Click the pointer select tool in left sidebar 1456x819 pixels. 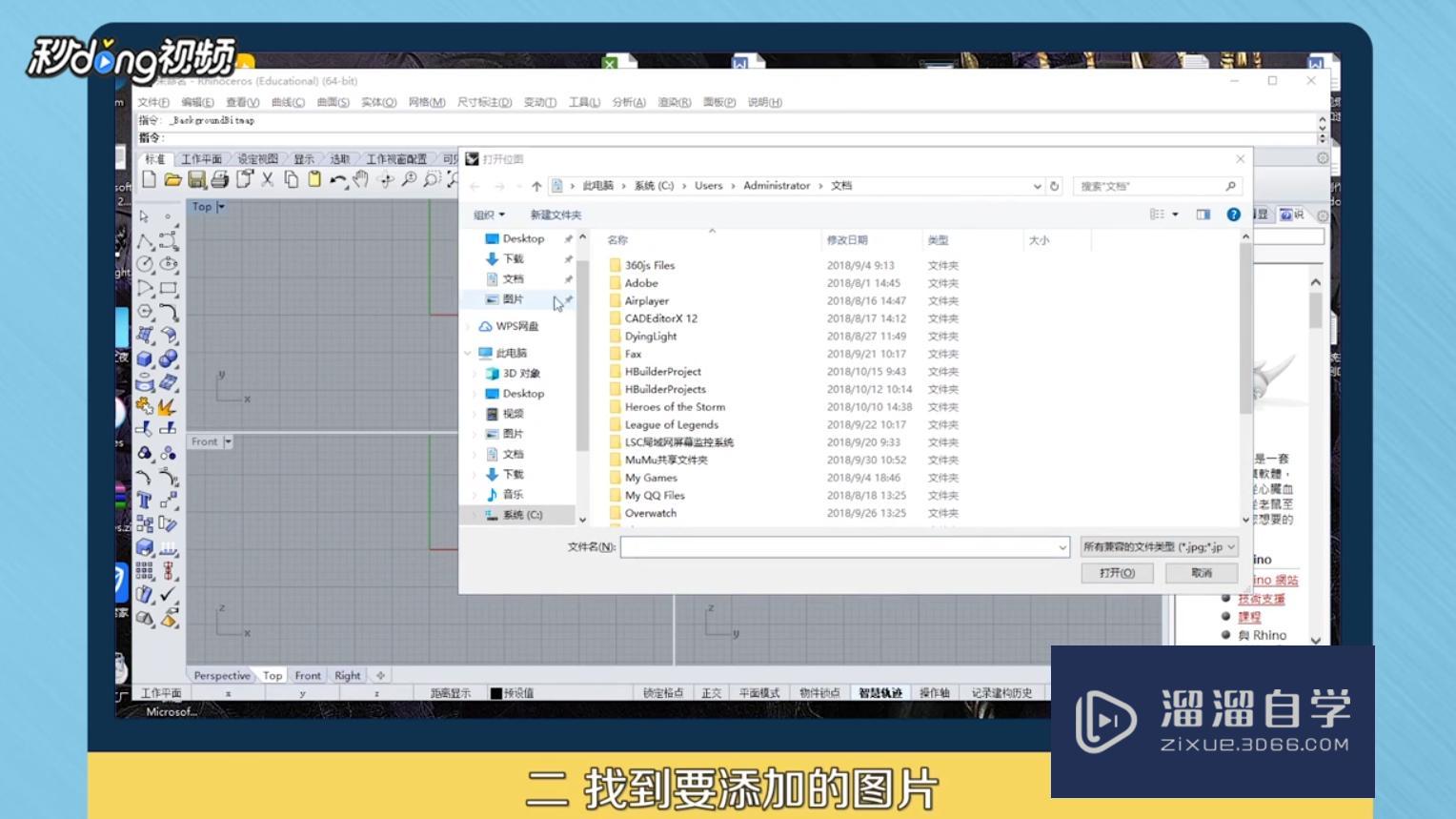point(145,216)
